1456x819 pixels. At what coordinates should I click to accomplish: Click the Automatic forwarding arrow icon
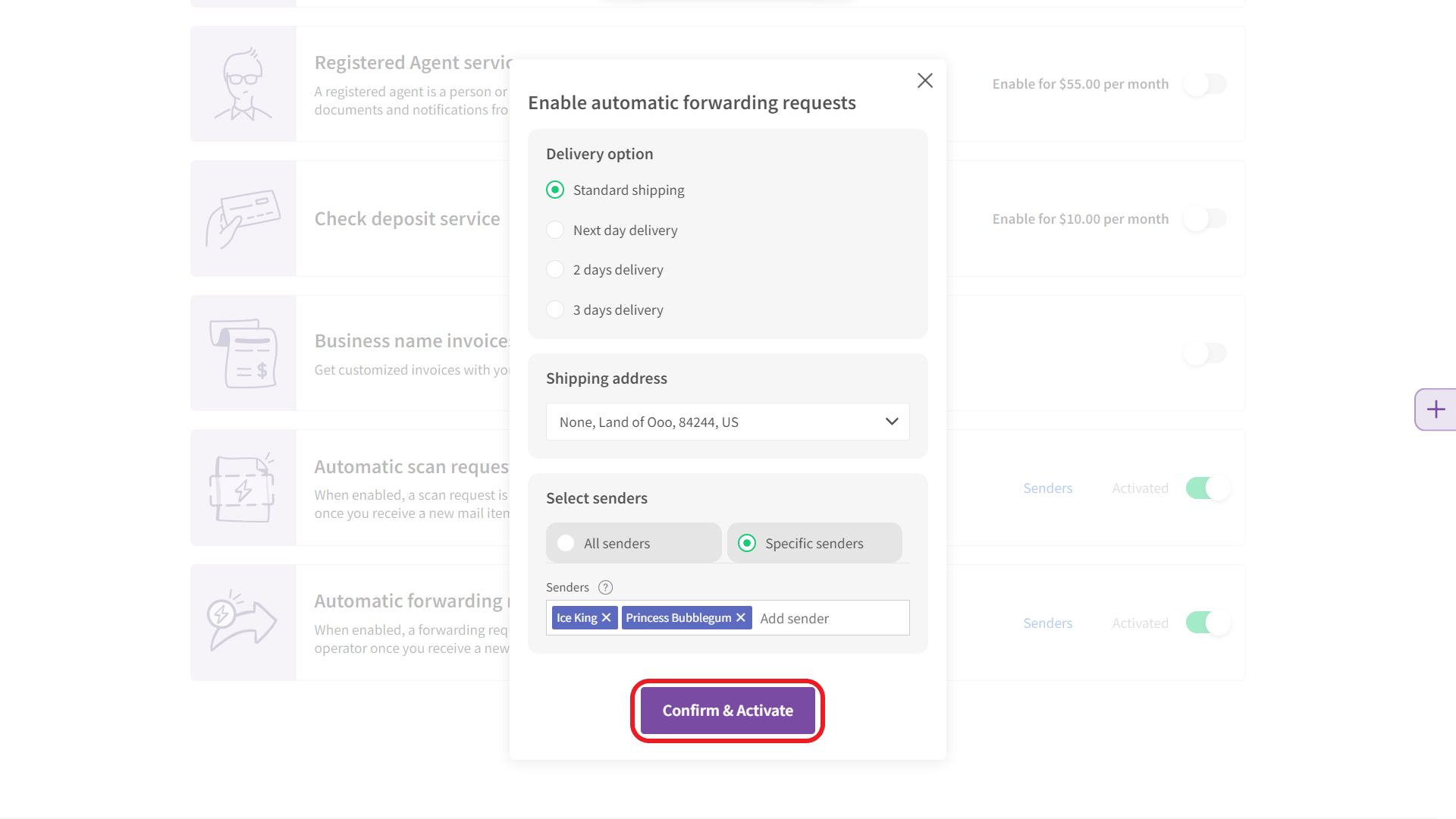coord(243,623)
